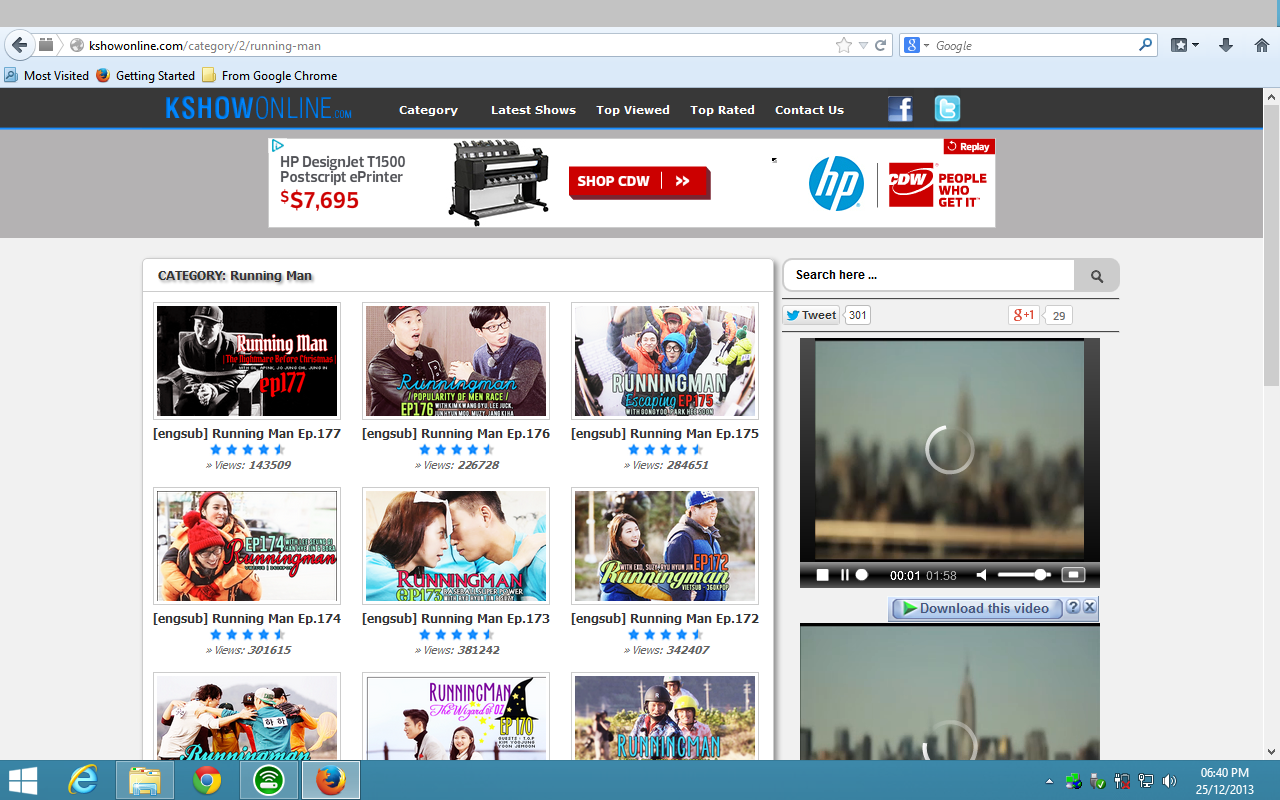Click the Firefox icon in taskbar
Image resolution: width=1280 pixels, height=800 pixels.
pos(331,780)
